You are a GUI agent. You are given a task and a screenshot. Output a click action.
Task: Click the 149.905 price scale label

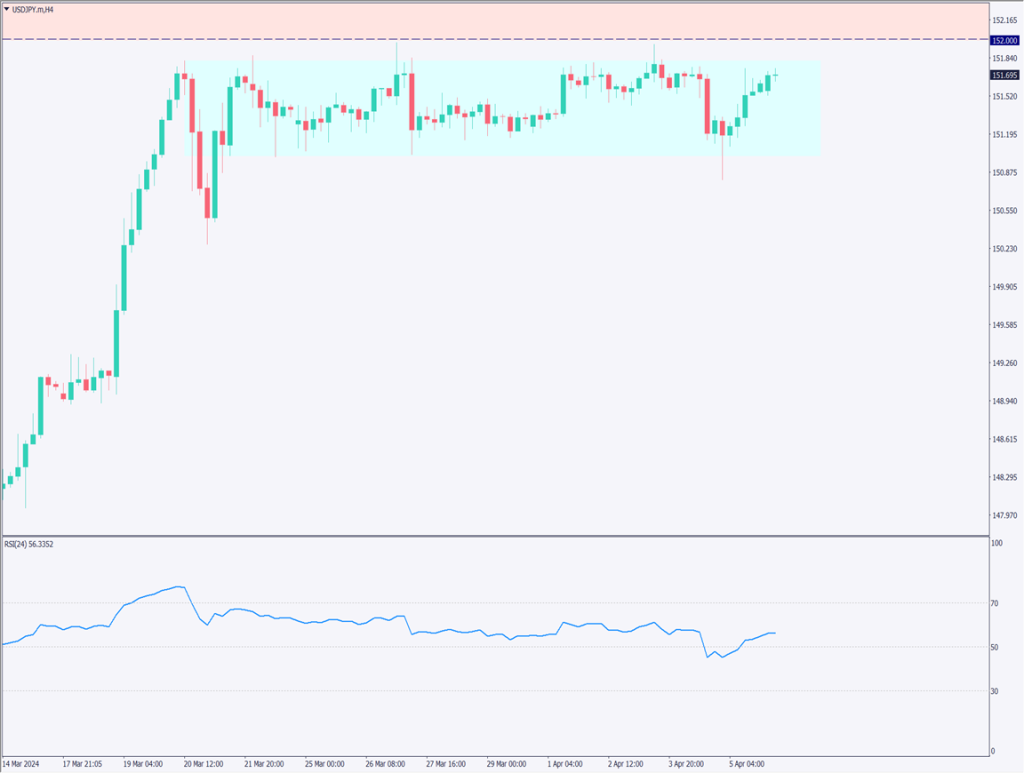(x=1004, y=287)
